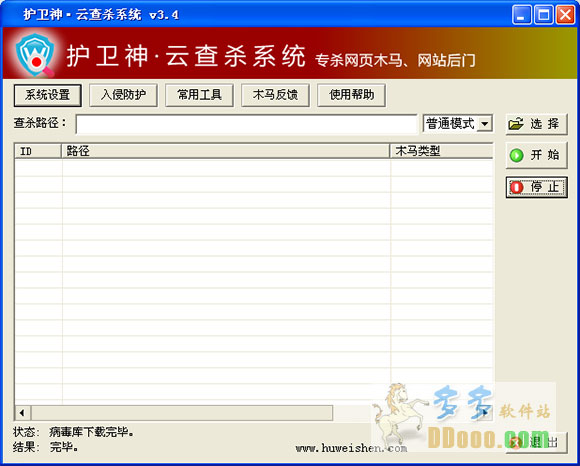This screenshot has width=580, height=466.
Task: Click the 查杀路径： label
Action: [40, 123]
